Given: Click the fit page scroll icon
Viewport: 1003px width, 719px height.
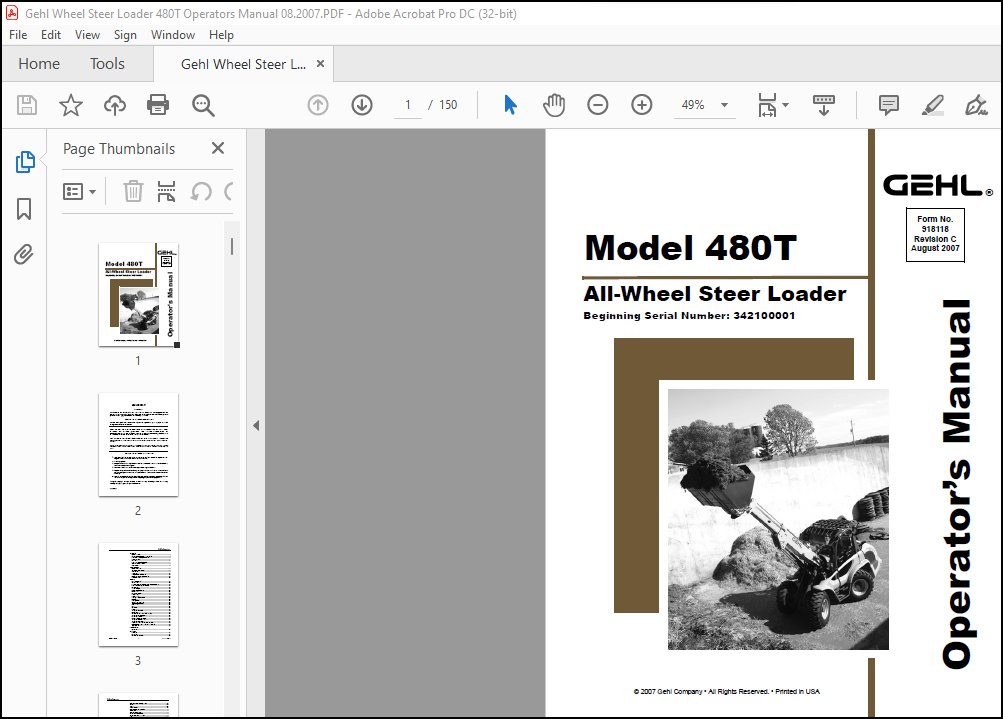Looking at the screenshot, I should [x=767, y=105].
